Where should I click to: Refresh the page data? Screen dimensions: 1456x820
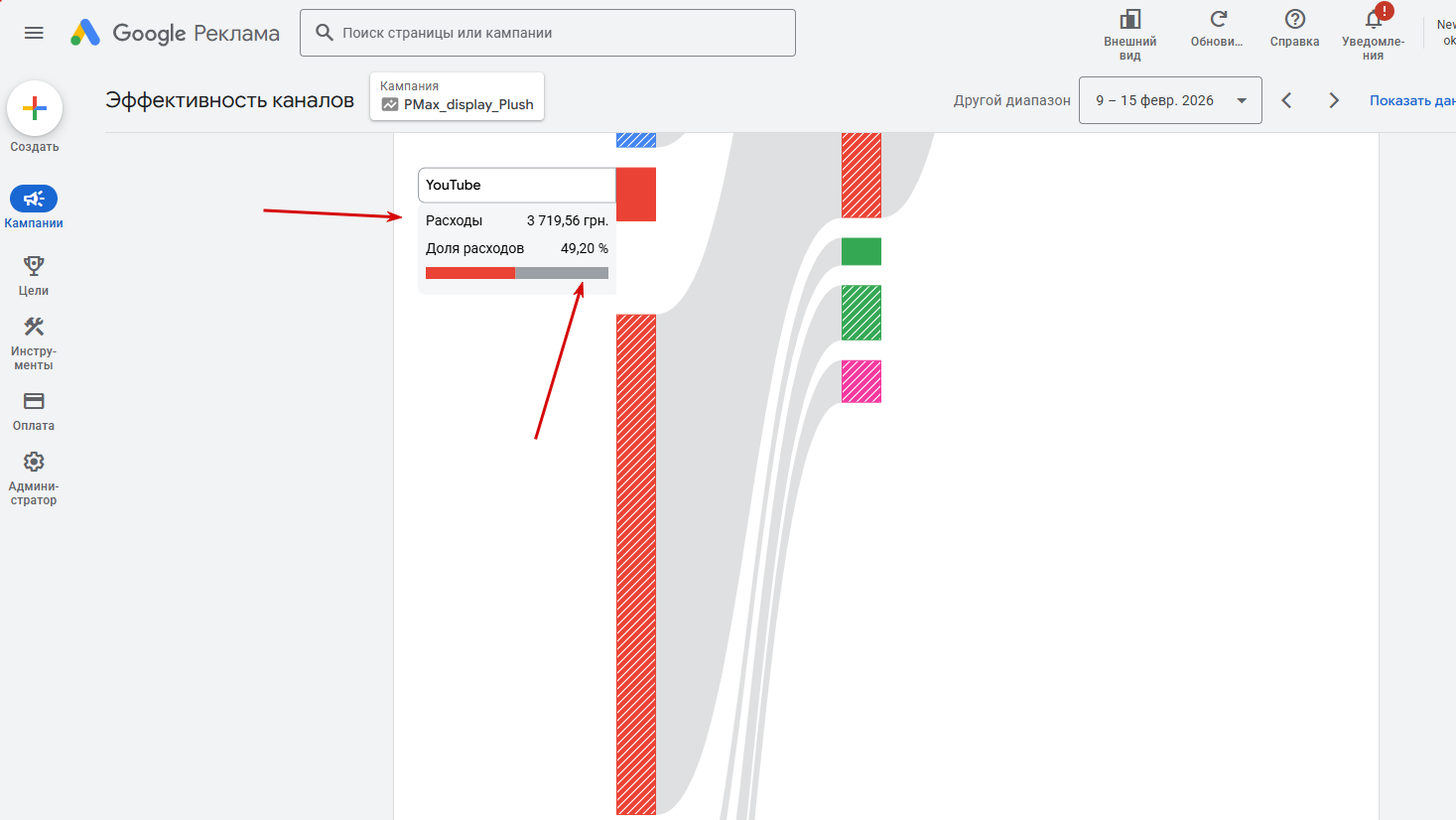pos(1218,20)
